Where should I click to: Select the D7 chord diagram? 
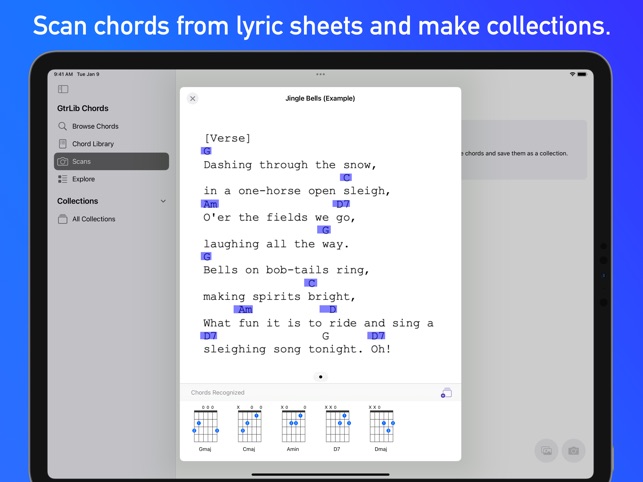(337, 428)
